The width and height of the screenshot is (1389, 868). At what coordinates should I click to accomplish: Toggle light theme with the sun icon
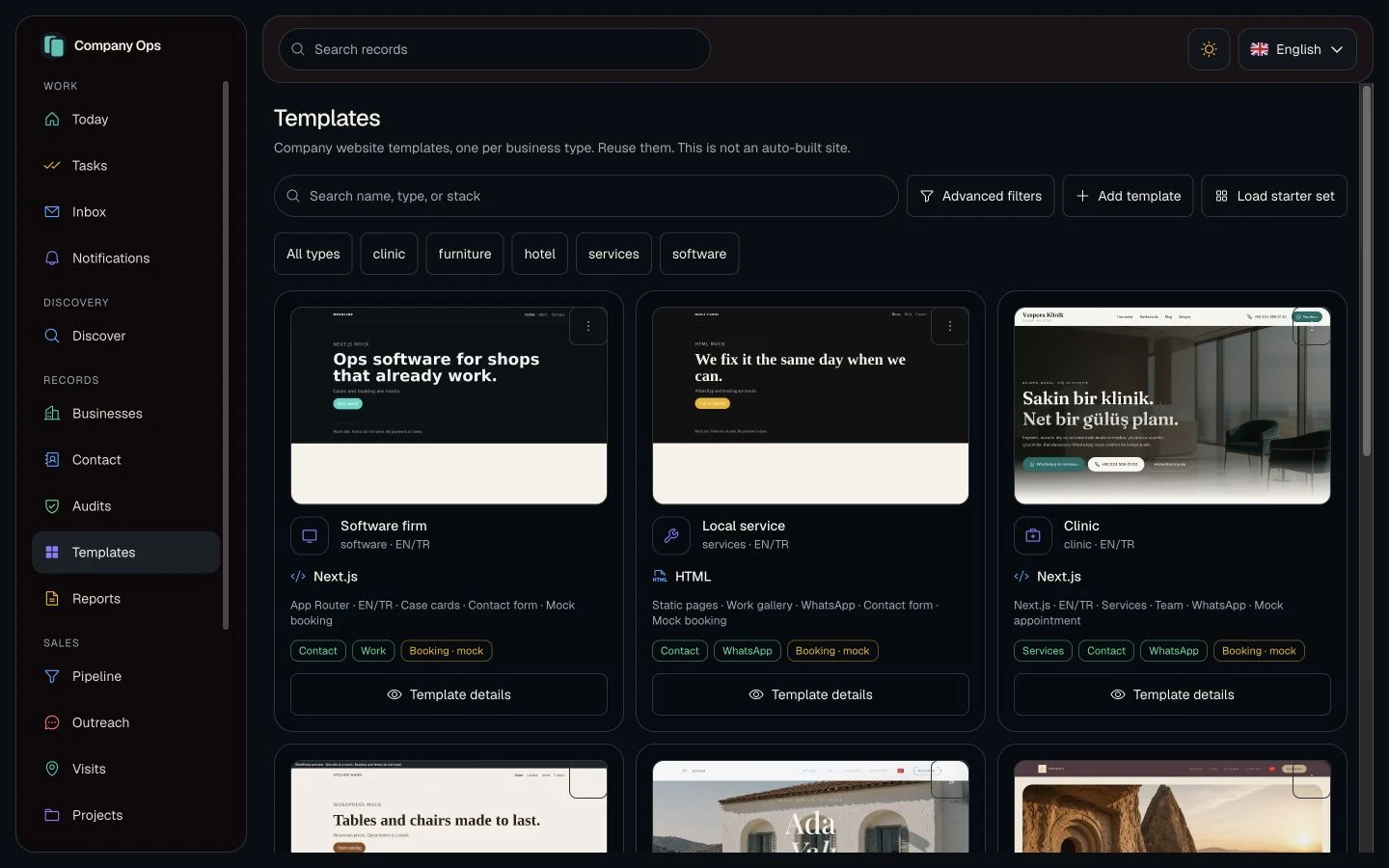click(1209, 49)
